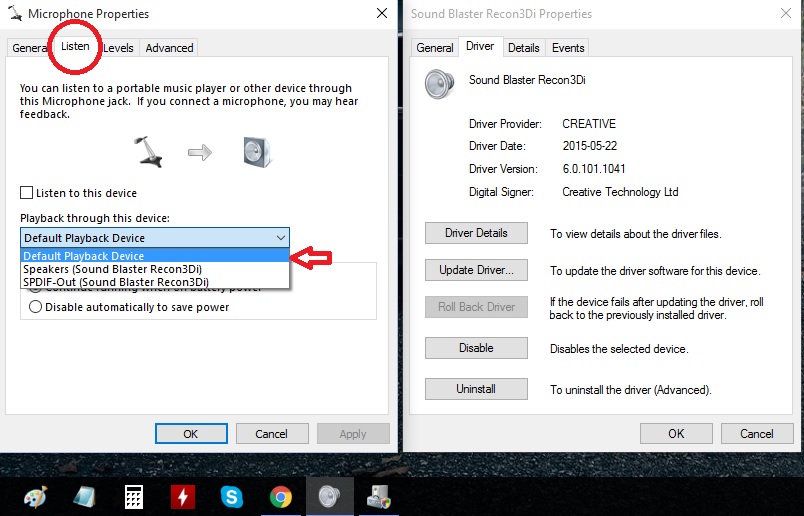The image size is (804, 516).
Task: Click Creative Technology Ltd signer text
Action: point(620,192)
